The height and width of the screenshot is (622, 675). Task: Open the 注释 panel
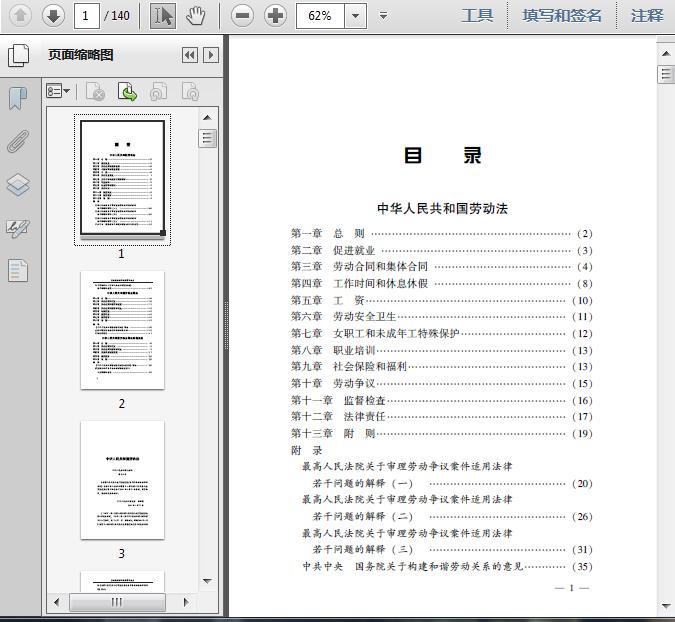[647, 16]
